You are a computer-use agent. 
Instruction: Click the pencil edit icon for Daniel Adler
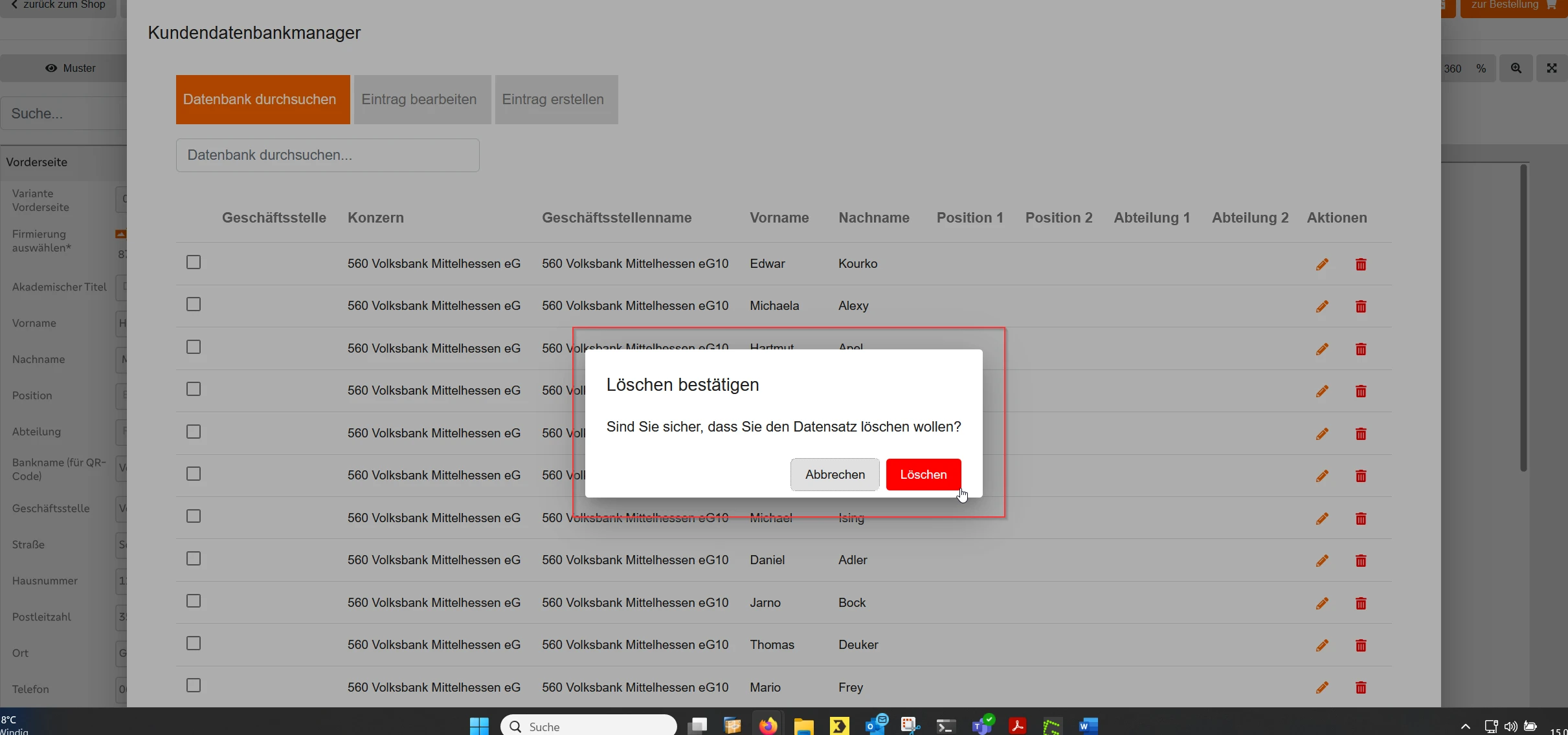tap(1322, 560)
